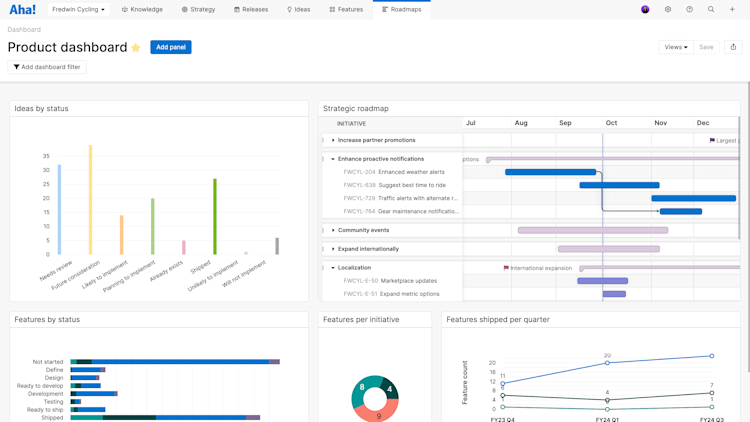The image size is (750, 422).
Task: Click the Planning to implement bar
Action: pos(153,226)
